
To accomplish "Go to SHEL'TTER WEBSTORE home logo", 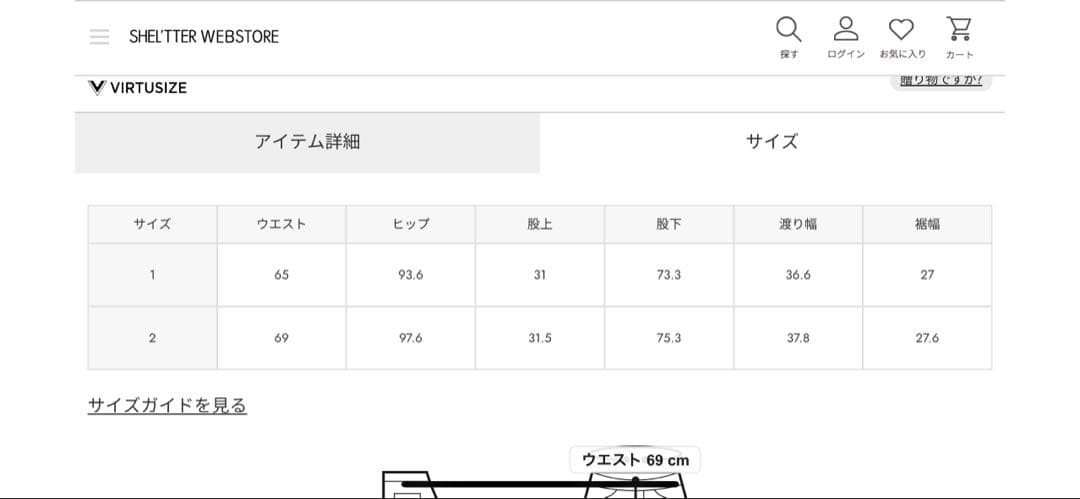I will pos(204,37).
